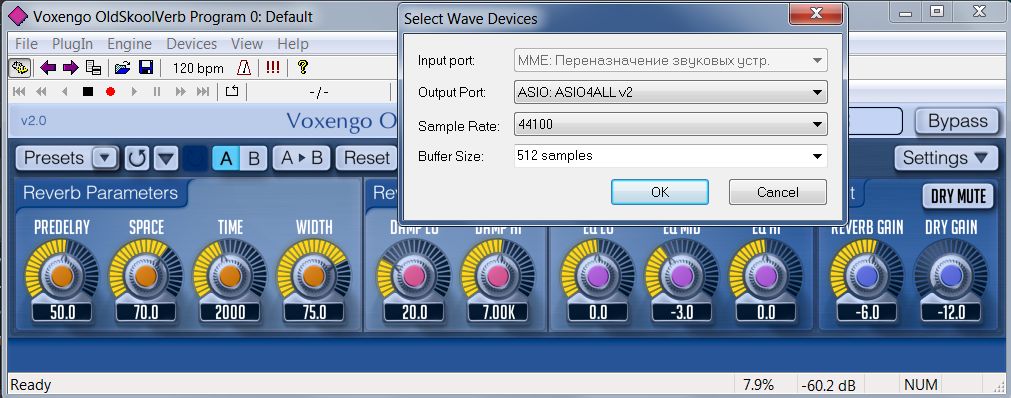Viewport: 1011px width, 398px height.
Task: Click the Reset button
Action: tap(367, 158)
